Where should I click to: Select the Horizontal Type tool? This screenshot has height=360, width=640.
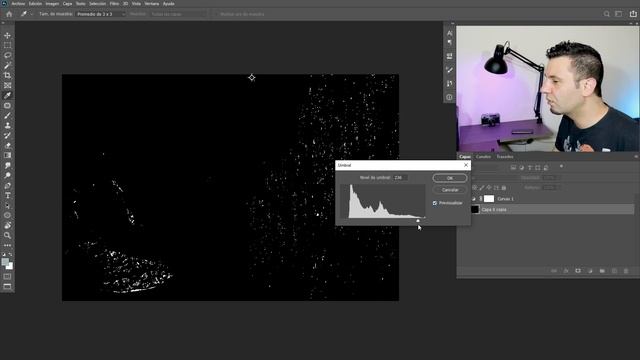7,196
